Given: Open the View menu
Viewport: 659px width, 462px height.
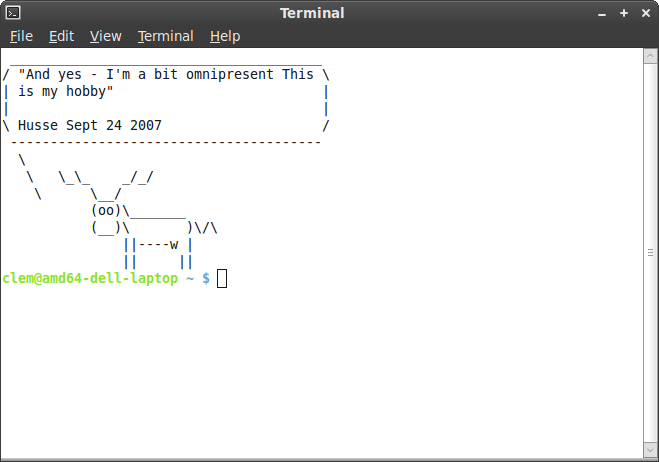Looking at the screenshot, I should 105,36.
